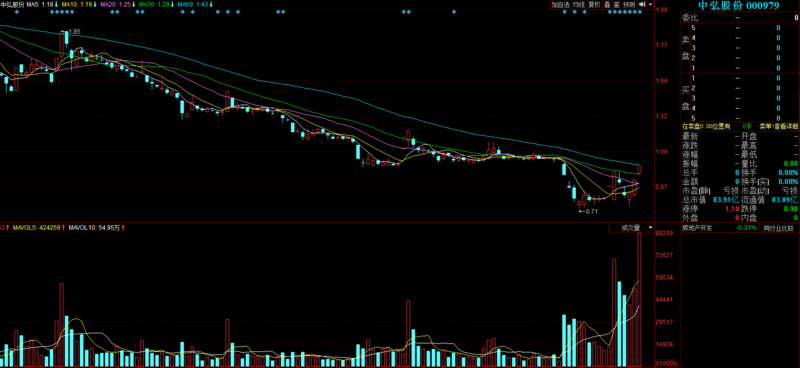Click the 叠 overlay chart icon
Screen dimensions: 800x368
click(607, 4)
